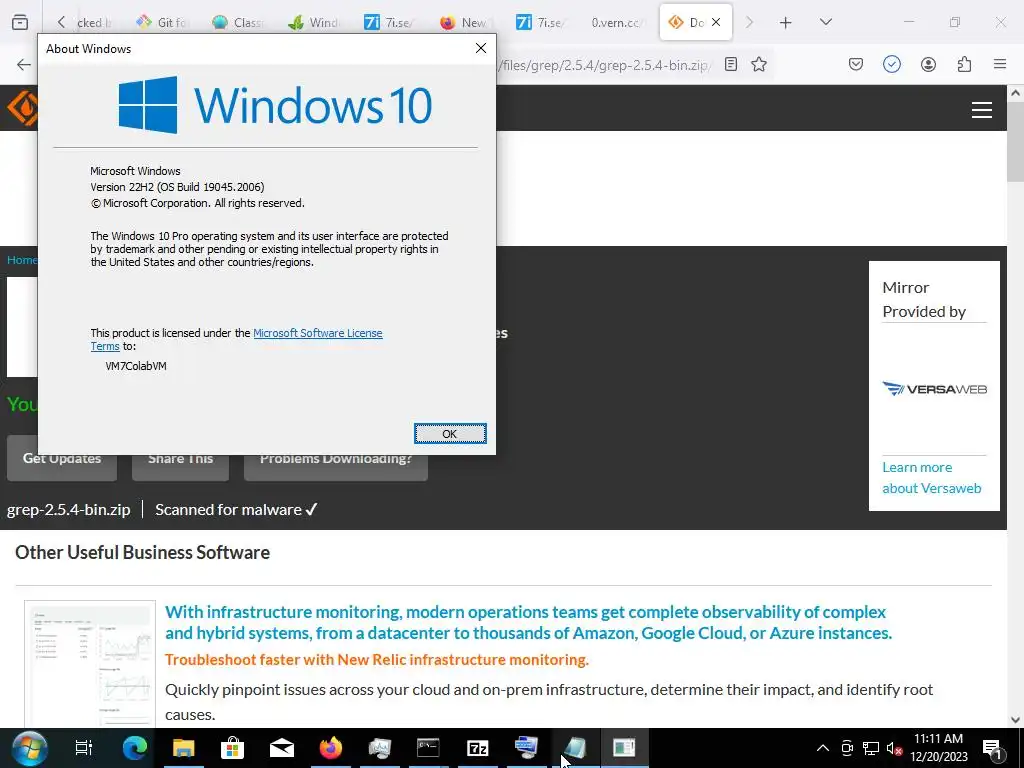Click the New Relic ad thumbnail image
The width and height of the screenshot is (1024, 768).
[x=90, y=663]
